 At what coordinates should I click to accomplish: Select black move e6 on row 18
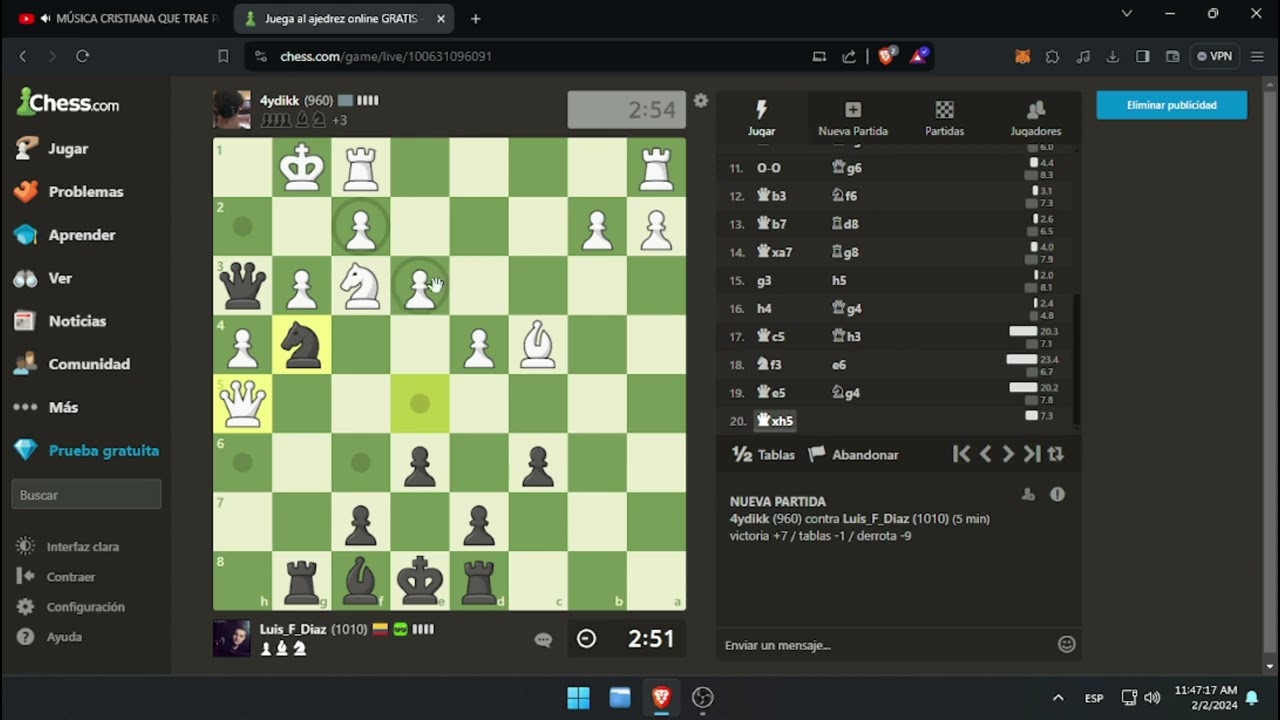[x=839, y=365]
